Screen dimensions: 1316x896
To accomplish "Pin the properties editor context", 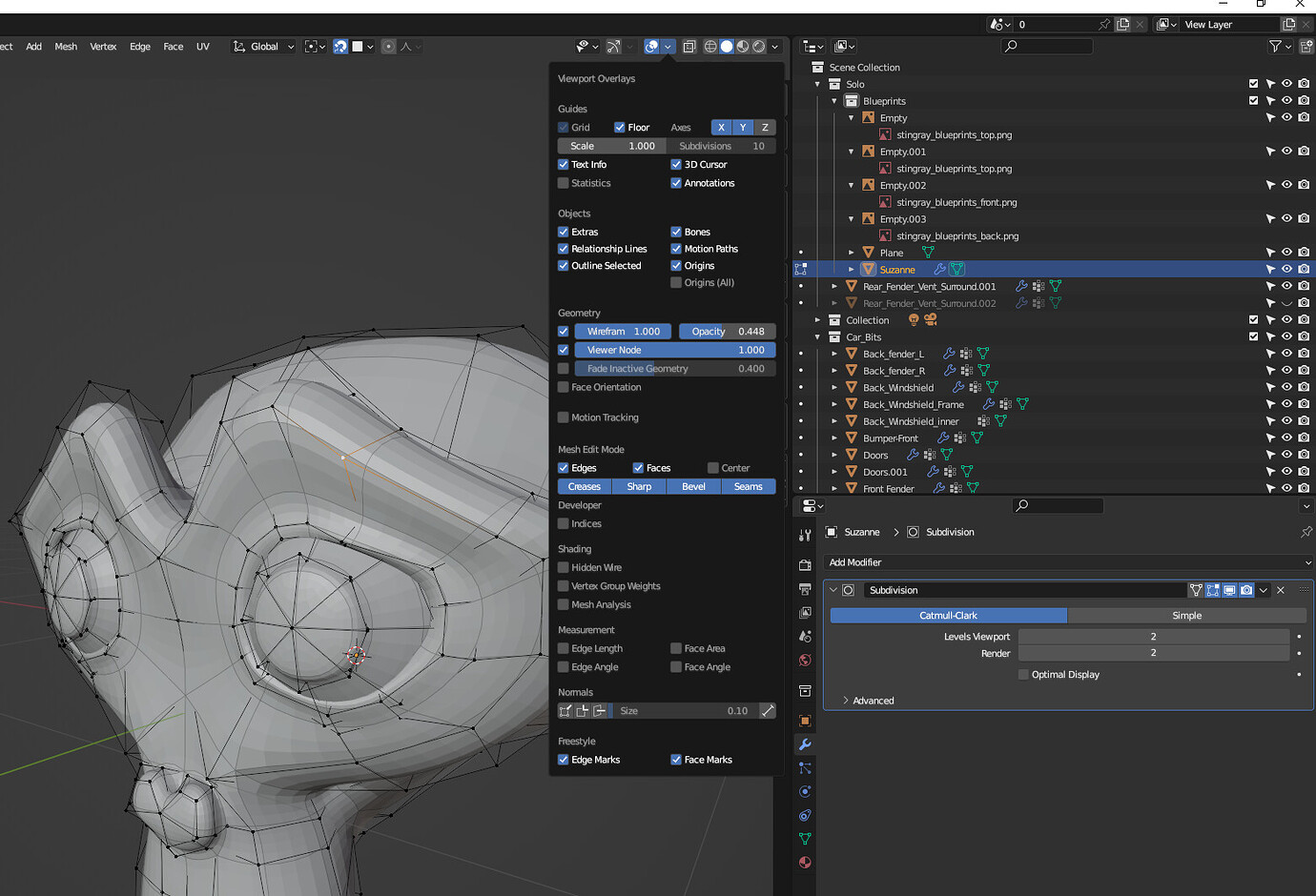I will point(1306,532).
